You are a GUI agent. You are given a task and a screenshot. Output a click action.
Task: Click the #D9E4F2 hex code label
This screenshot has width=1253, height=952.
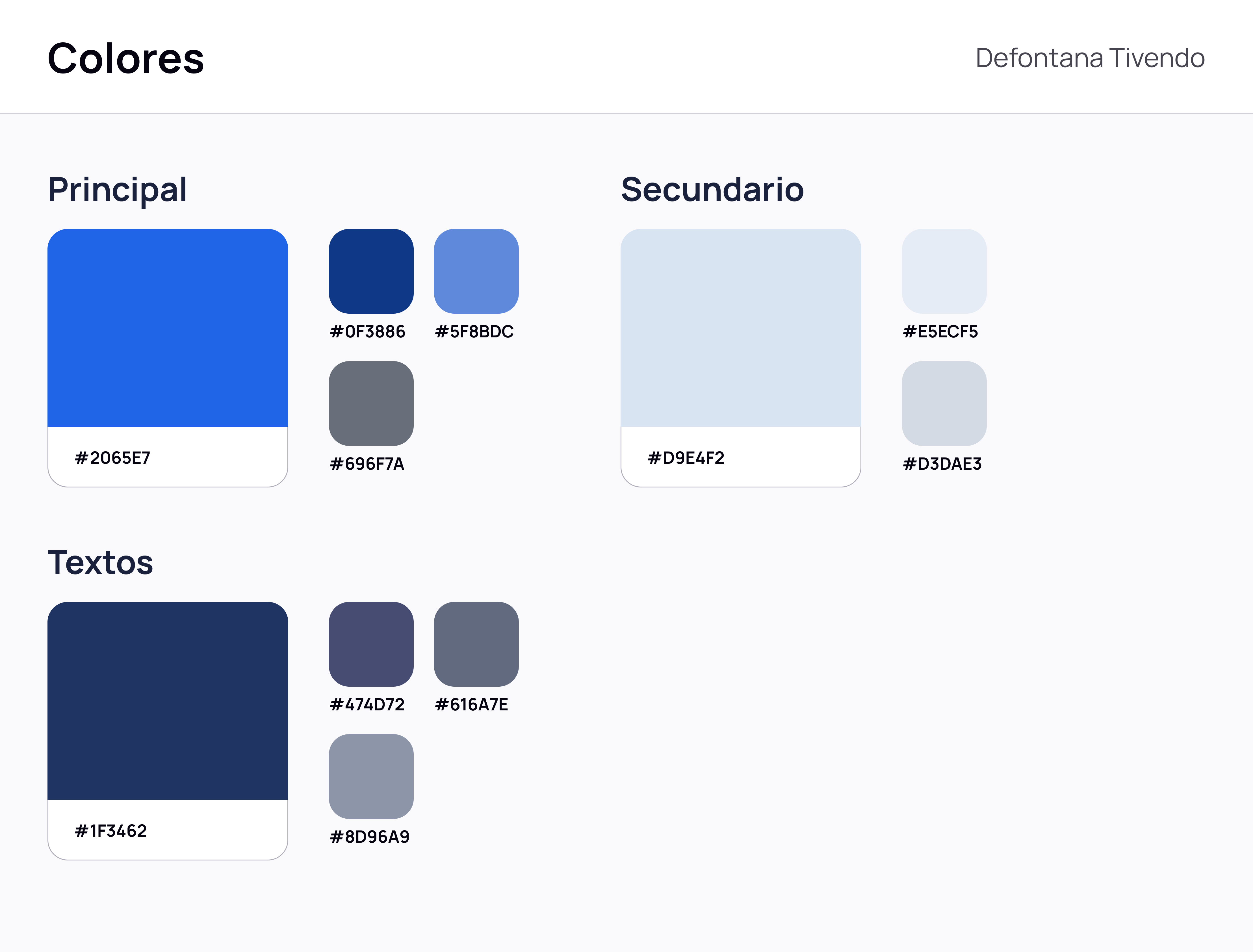coord(686,458)
